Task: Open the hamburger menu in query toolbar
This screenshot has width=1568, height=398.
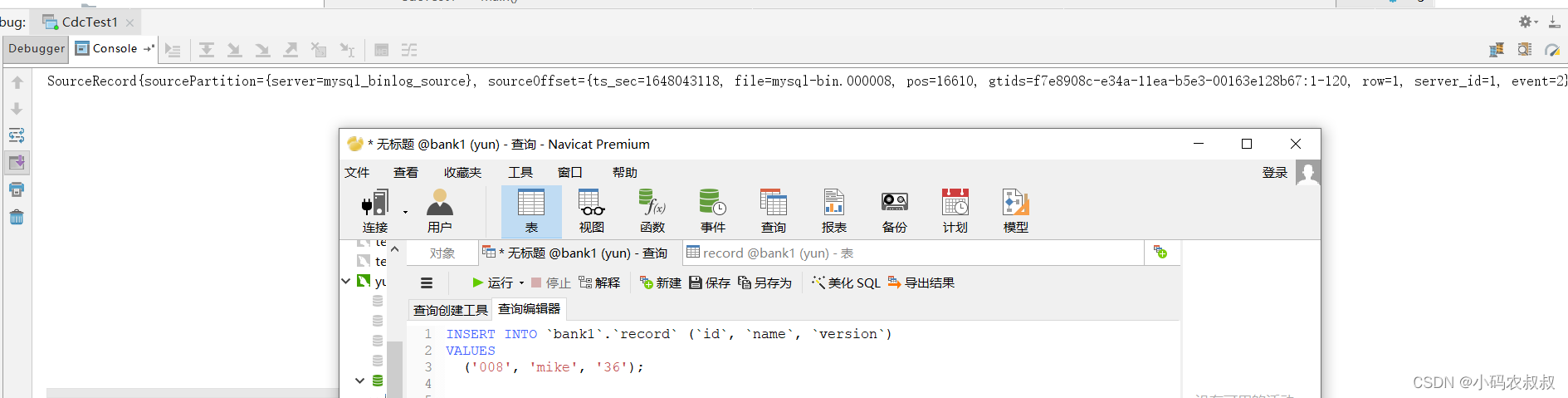Action: tap(427, 283)
